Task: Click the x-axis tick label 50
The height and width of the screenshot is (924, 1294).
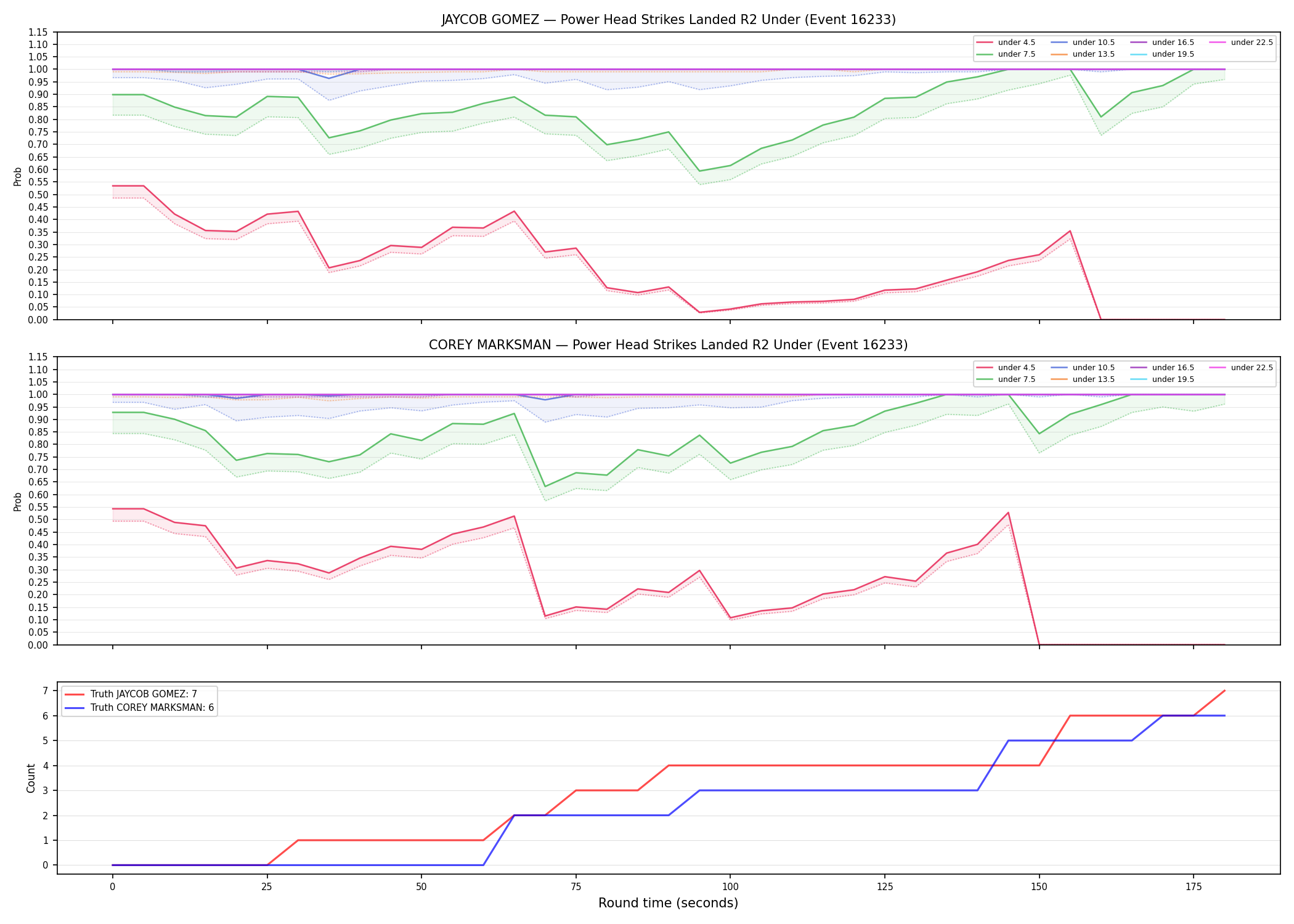Action: [421, 887]
